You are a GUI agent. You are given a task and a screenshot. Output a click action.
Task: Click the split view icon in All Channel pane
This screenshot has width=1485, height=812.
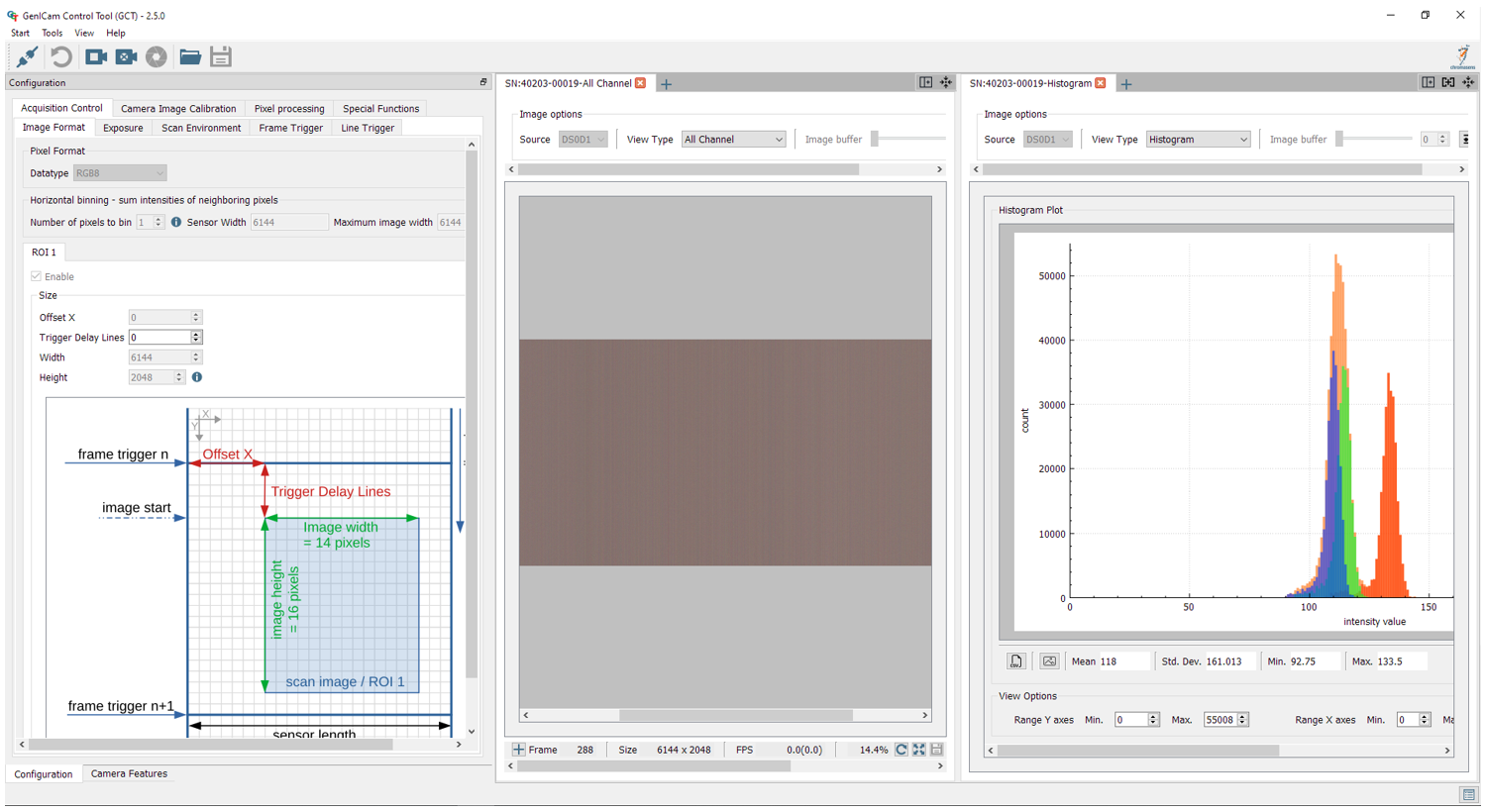tap(926, 83)
